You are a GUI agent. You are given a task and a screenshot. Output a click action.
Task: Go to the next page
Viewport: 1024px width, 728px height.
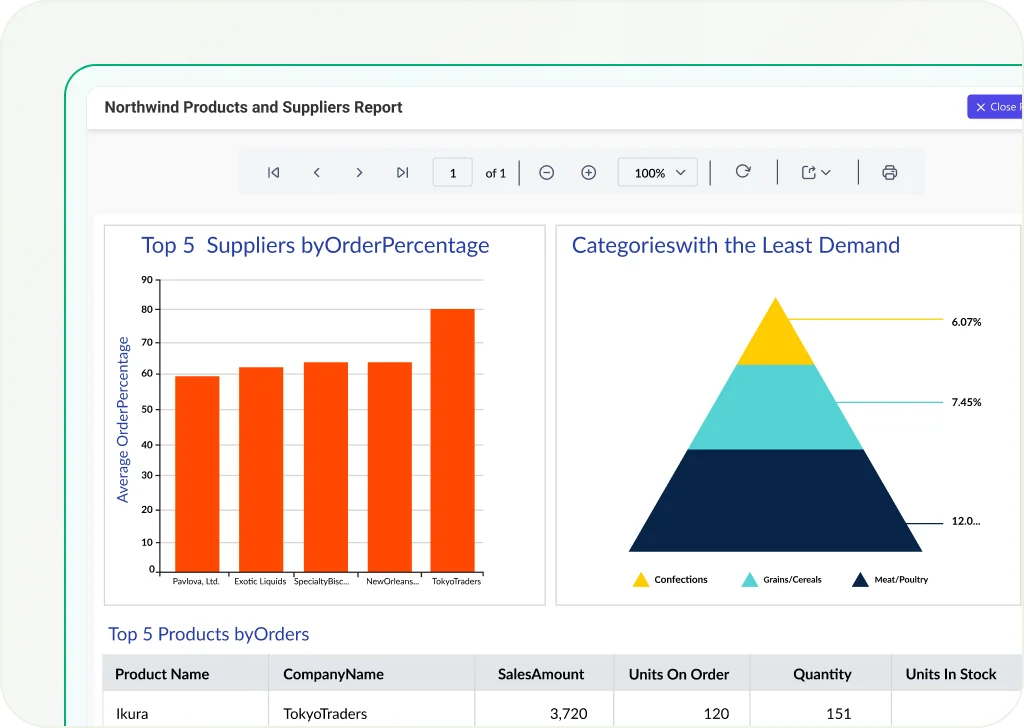[359, 172]
